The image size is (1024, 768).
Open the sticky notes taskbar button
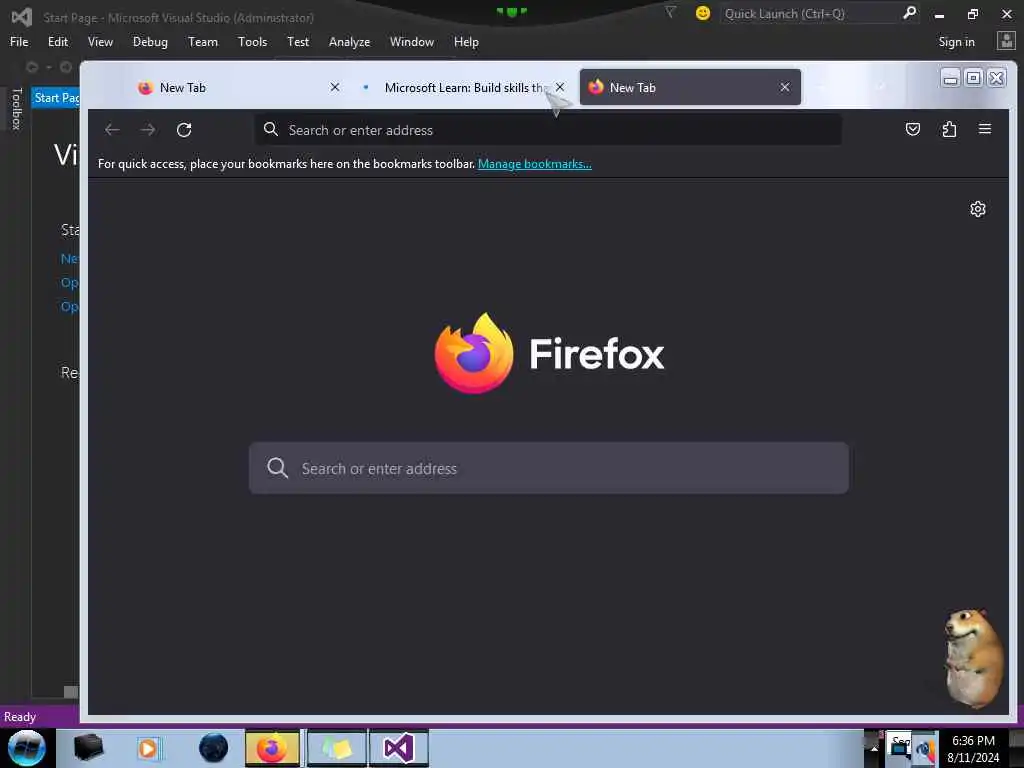coord(336,748)
